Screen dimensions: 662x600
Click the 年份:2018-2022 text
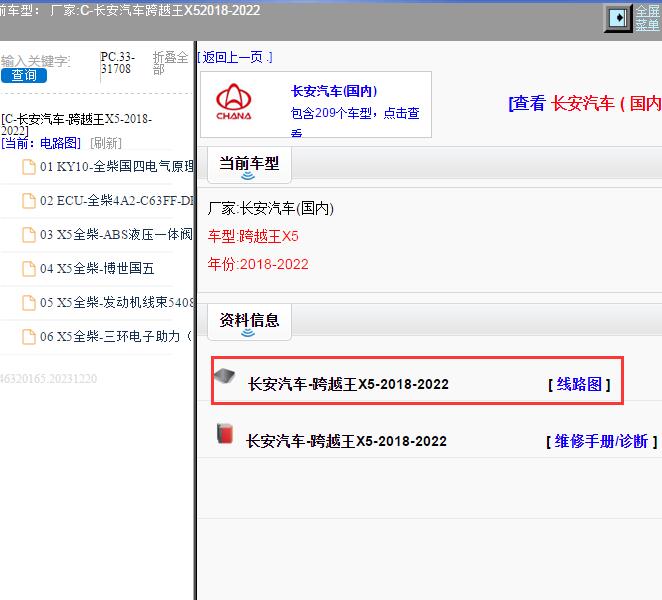coord(258,264)
